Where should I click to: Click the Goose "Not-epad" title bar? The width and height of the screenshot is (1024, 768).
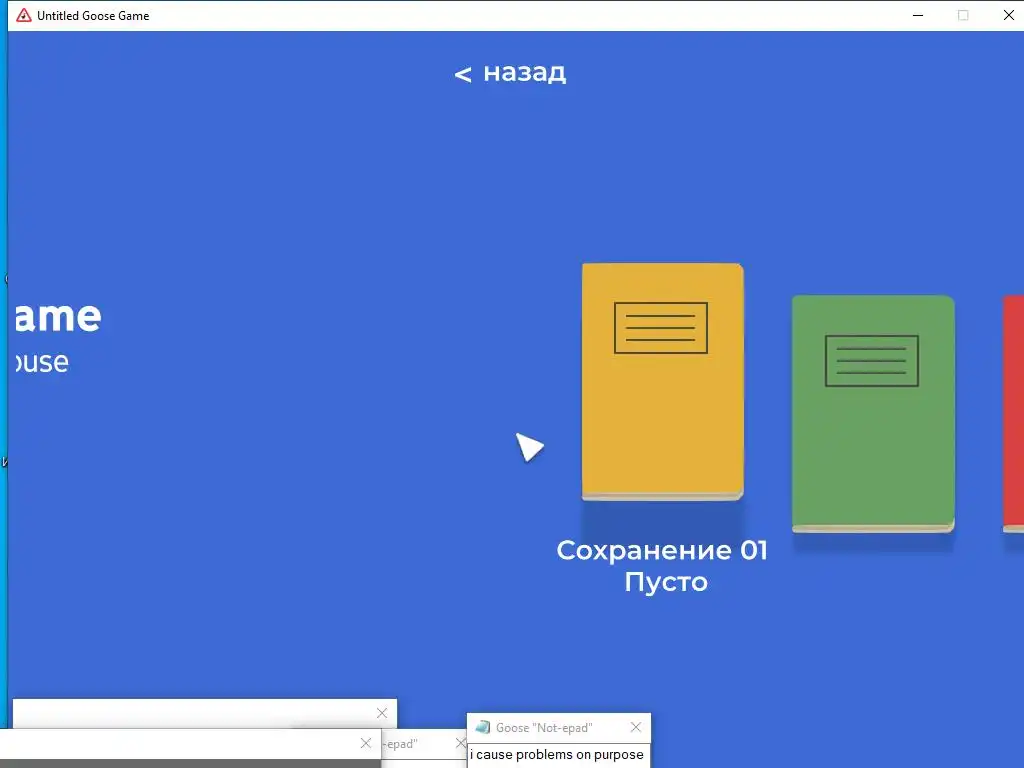[x=558, y=728]
